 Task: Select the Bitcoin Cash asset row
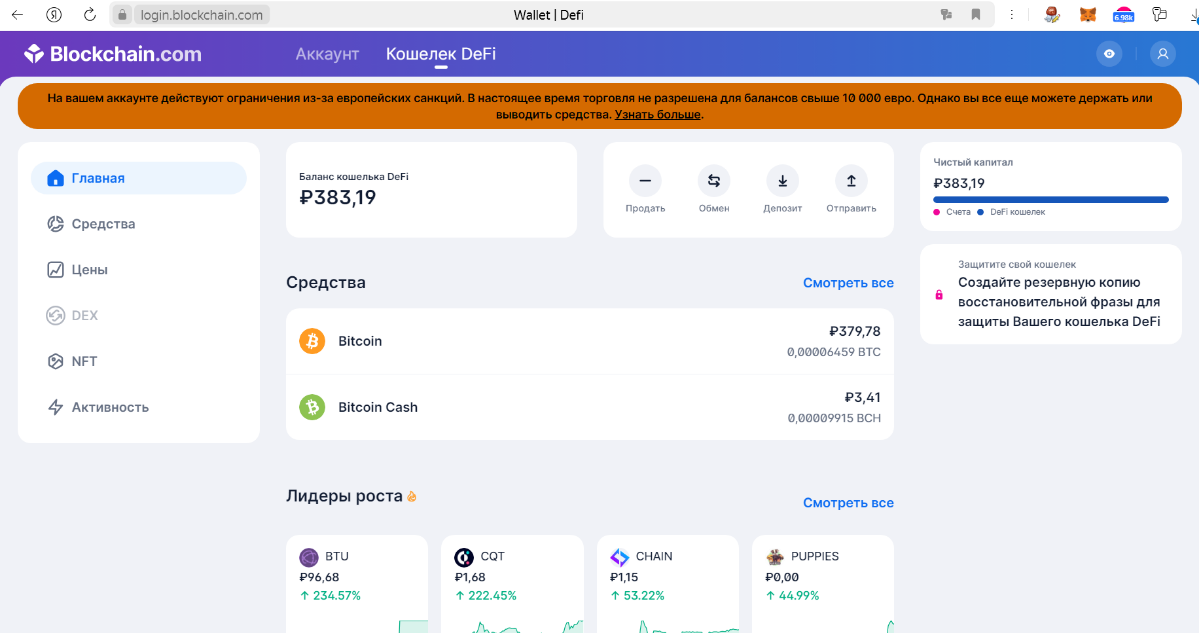point(589,407)
